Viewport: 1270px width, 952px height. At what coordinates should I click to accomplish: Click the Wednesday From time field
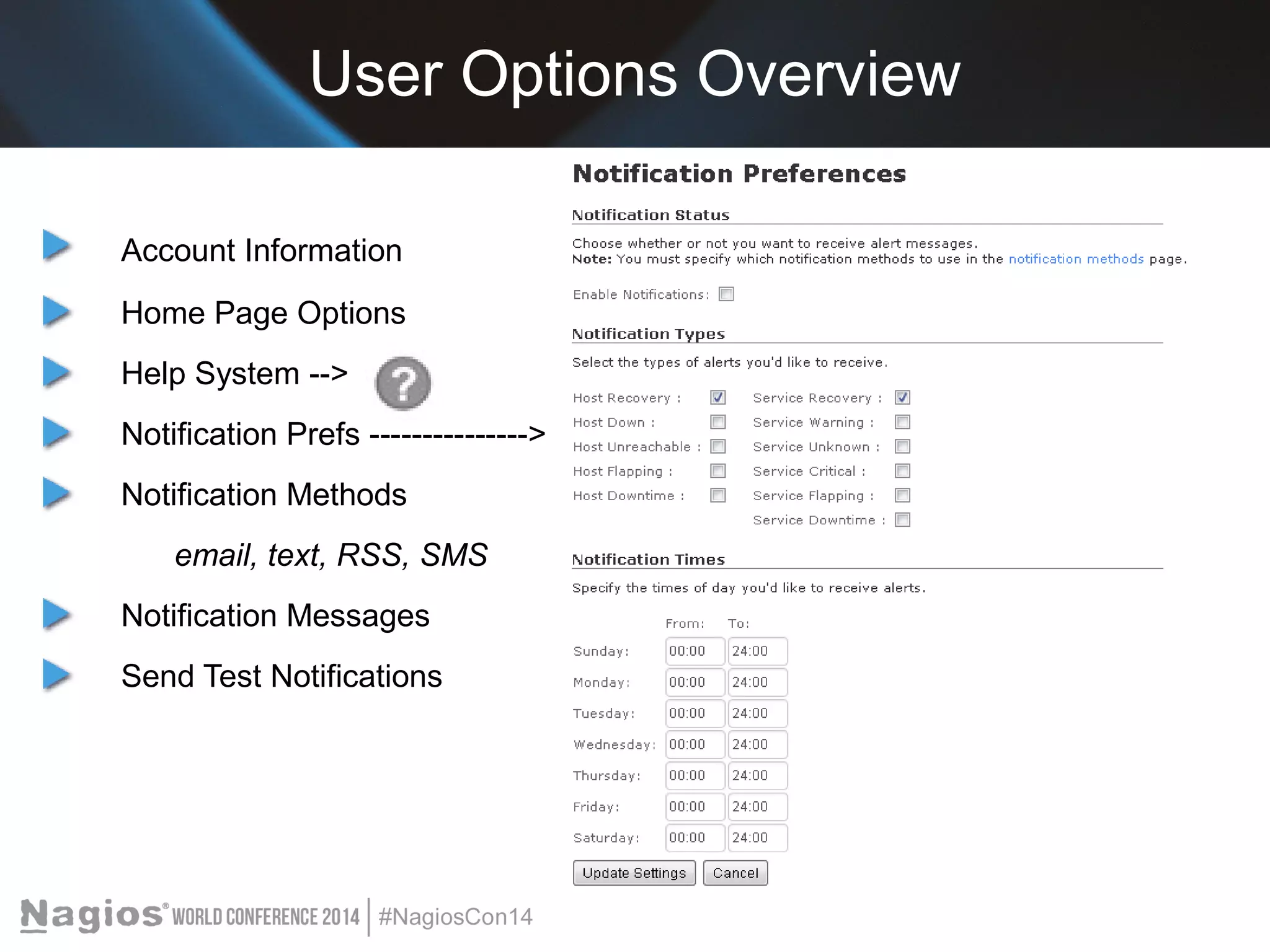coord(695,744)
